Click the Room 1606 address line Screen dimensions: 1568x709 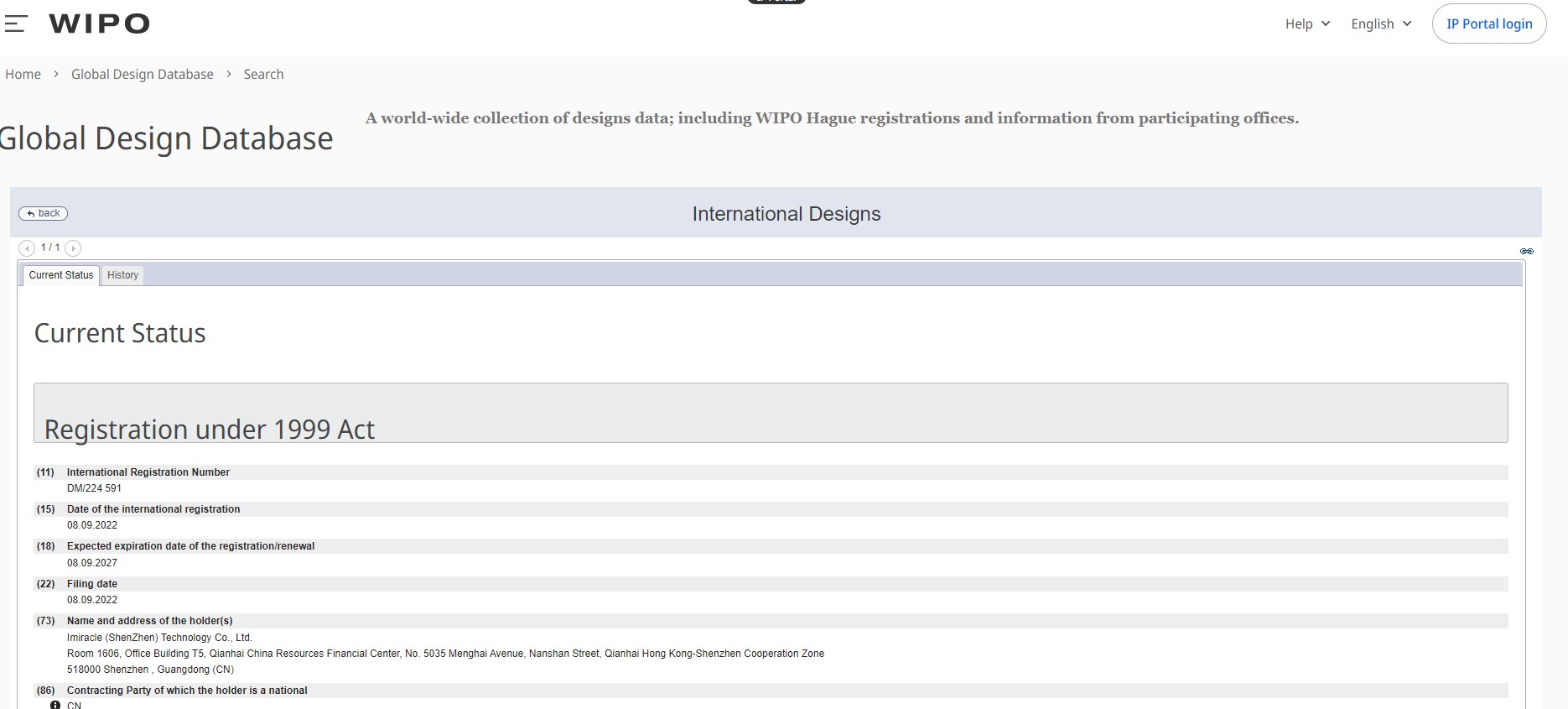pyautogui.click(x=445, y=654)
